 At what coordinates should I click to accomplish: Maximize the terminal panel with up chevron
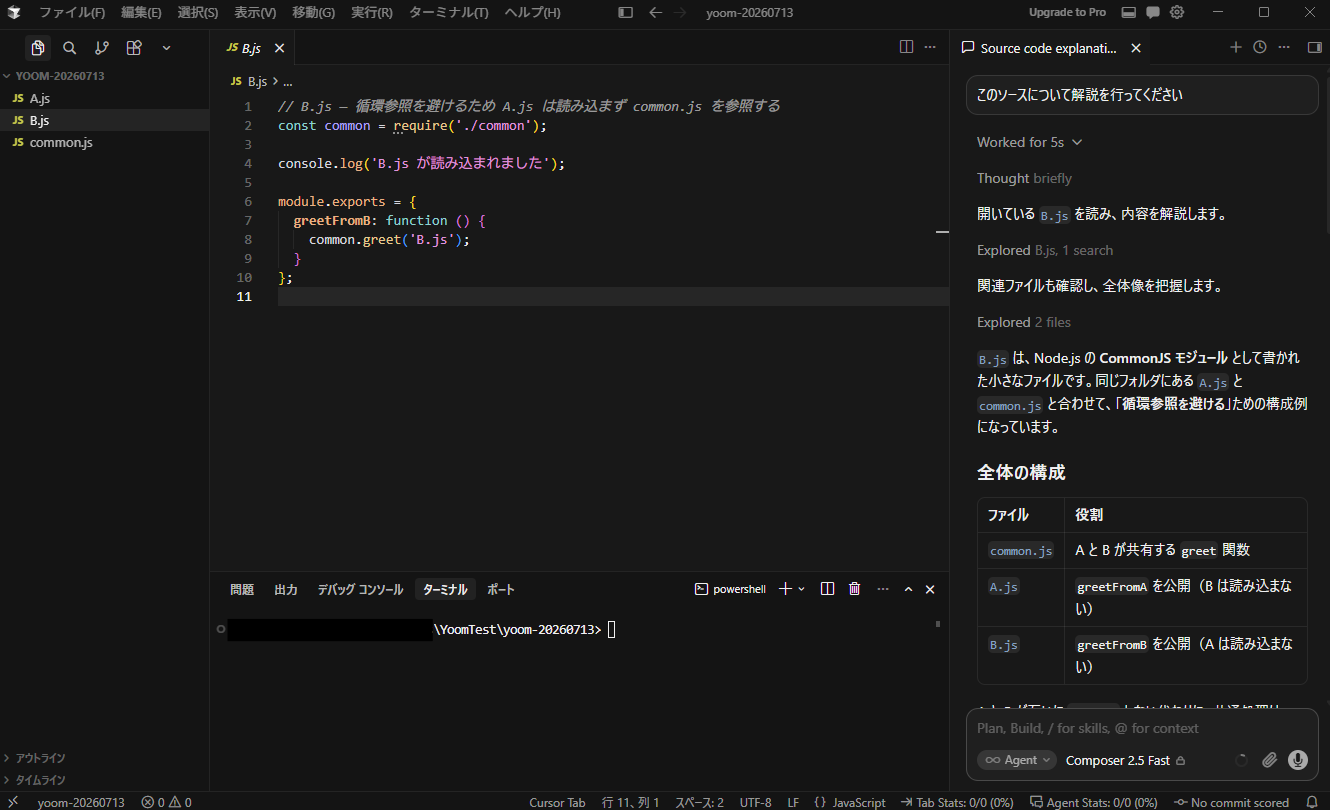[x=908, y=589]
